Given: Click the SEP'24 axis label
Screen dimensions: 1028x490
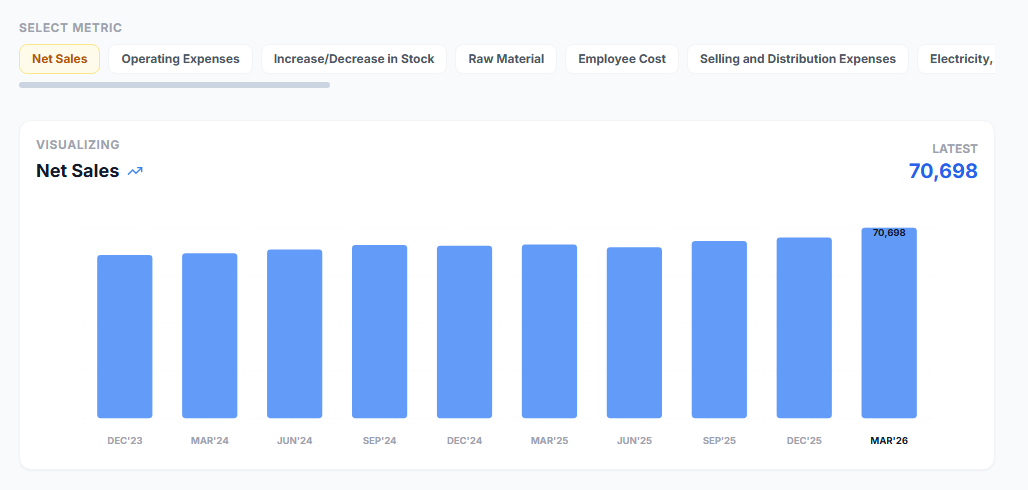Looking at the screenshot, I should (380, 441).
